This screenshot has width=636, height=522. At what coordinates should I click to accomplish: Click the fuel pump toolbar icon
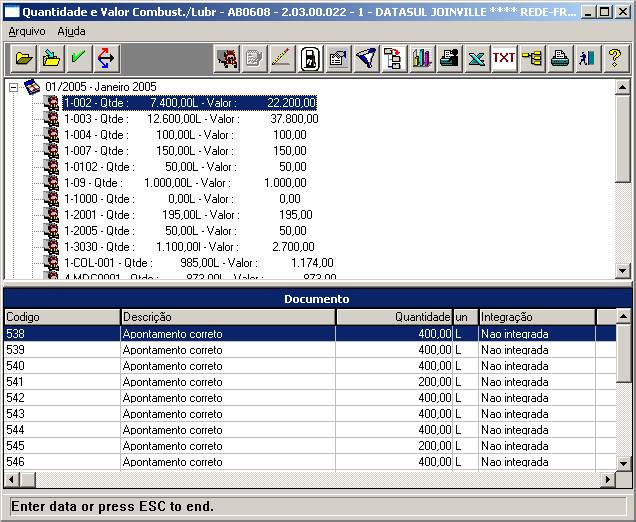pyautogui.click(x=310, y=58)
